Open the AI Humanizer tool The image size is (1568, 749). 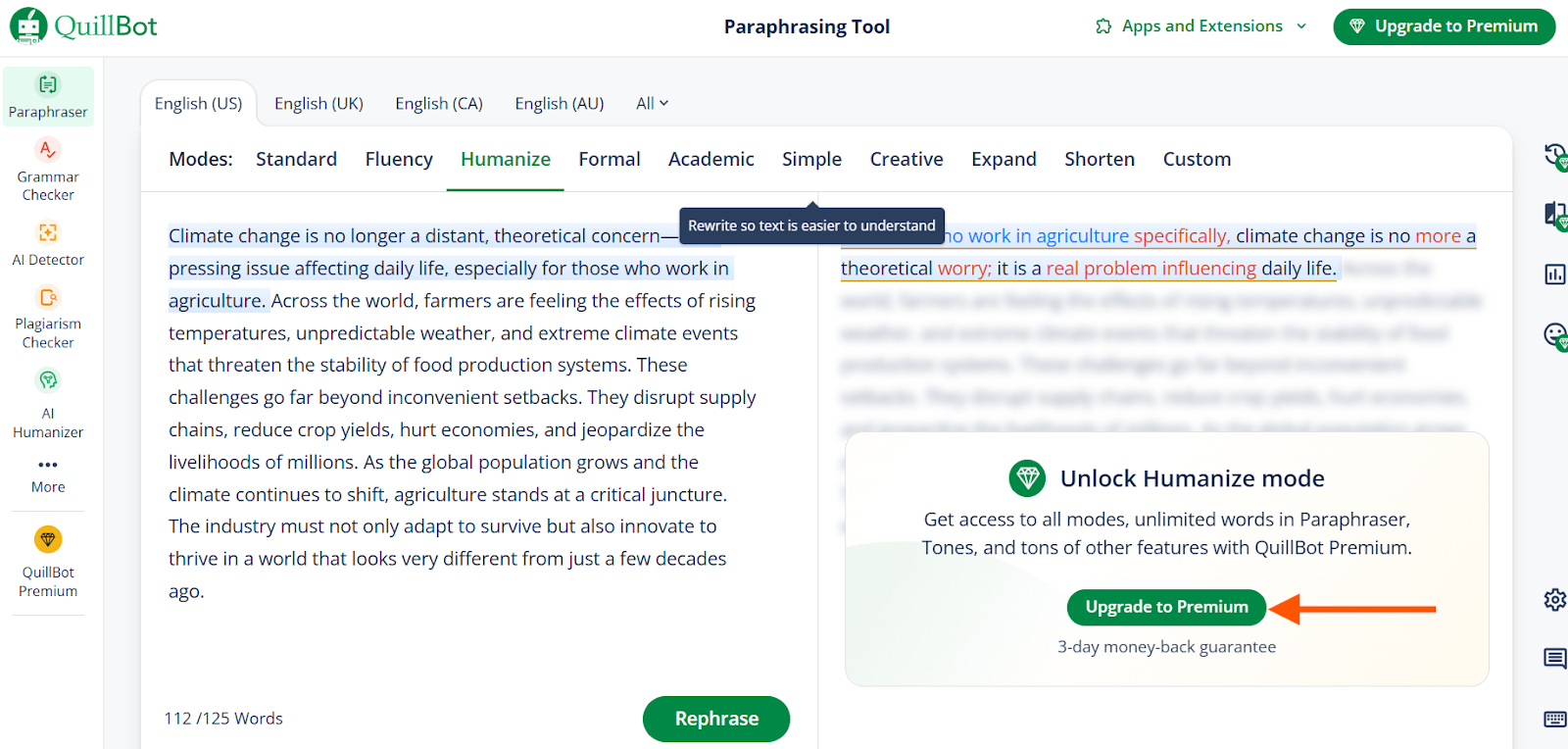tap(48, 404)
